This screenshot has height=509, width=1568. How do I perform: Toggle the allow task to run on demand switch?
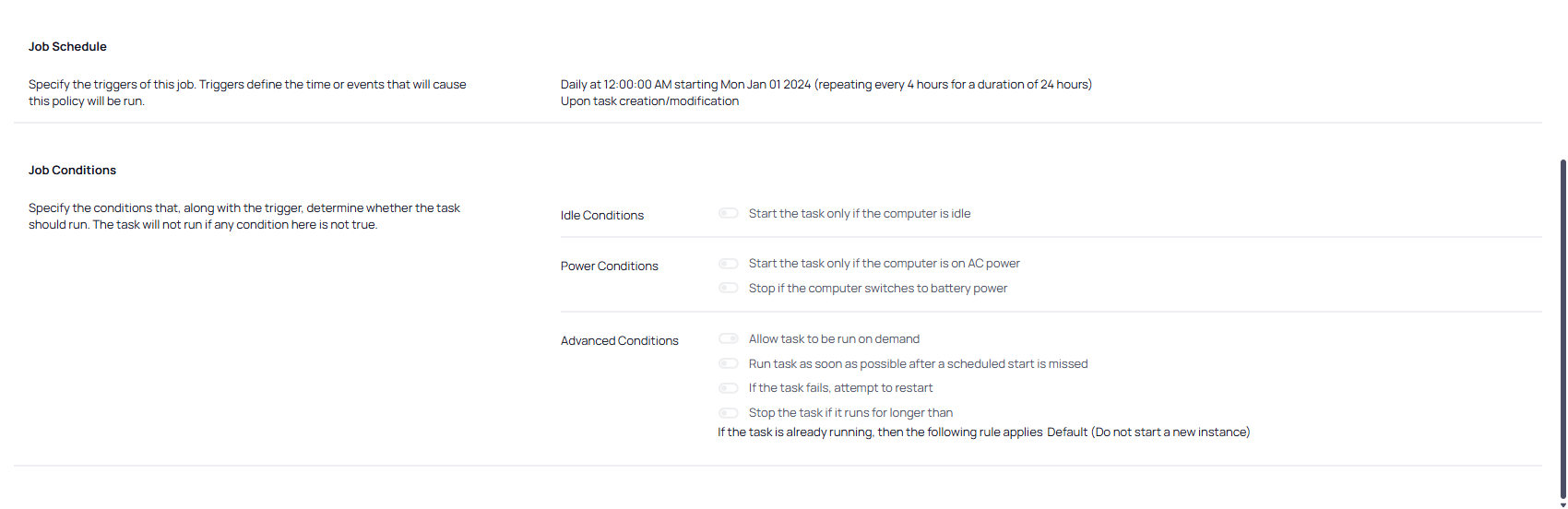(x=729, y=339)
